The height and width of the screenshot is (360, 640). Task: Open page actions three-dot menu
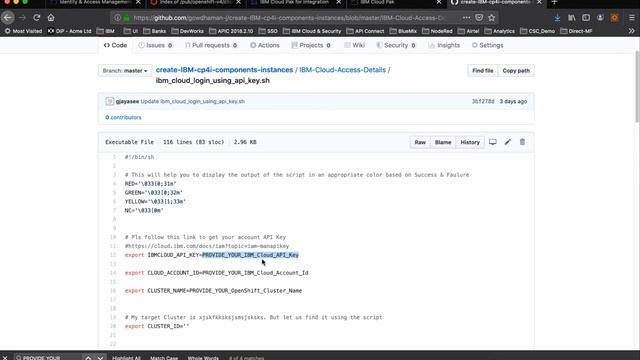(x=467, y=18)
